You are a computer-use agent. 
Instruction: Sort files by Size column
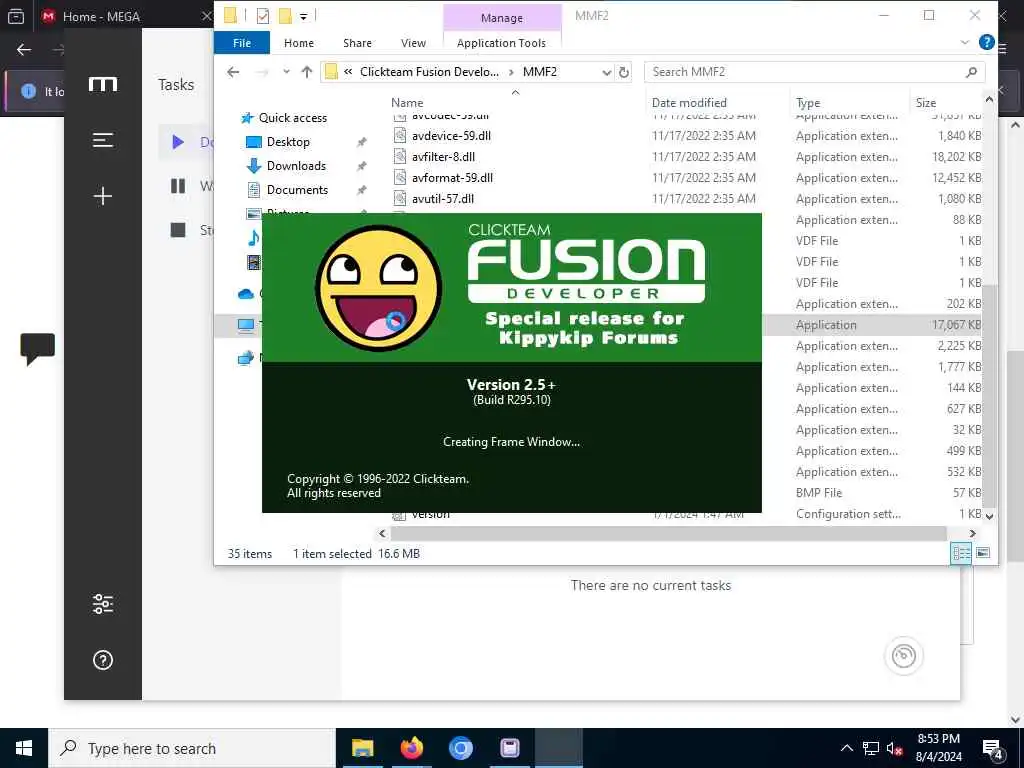(x=925, y=103)
